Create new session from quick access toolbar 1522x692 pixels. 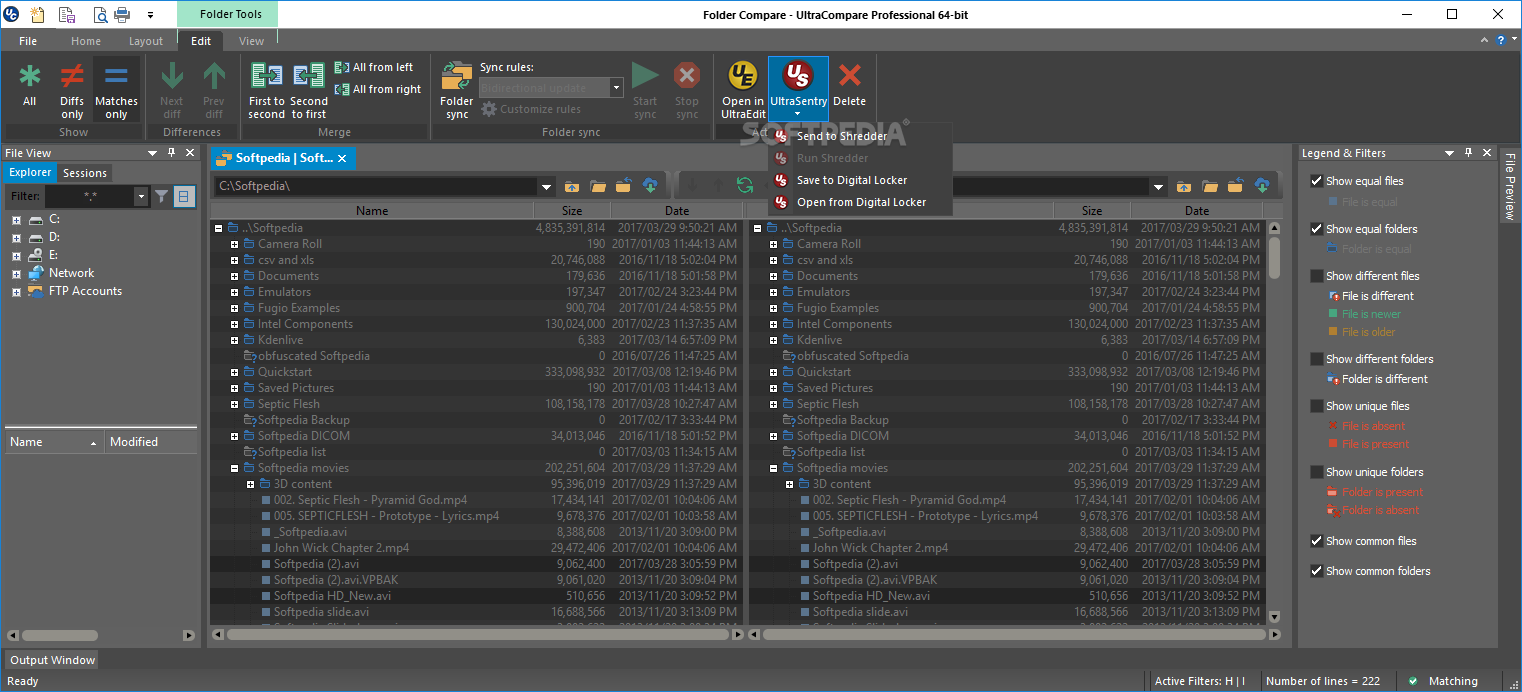tap(39, 14)
